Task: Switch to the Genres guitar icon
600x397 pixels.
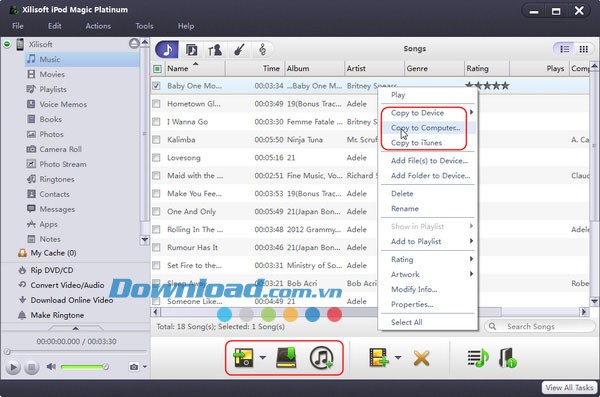Action: [x=239, y=49]
